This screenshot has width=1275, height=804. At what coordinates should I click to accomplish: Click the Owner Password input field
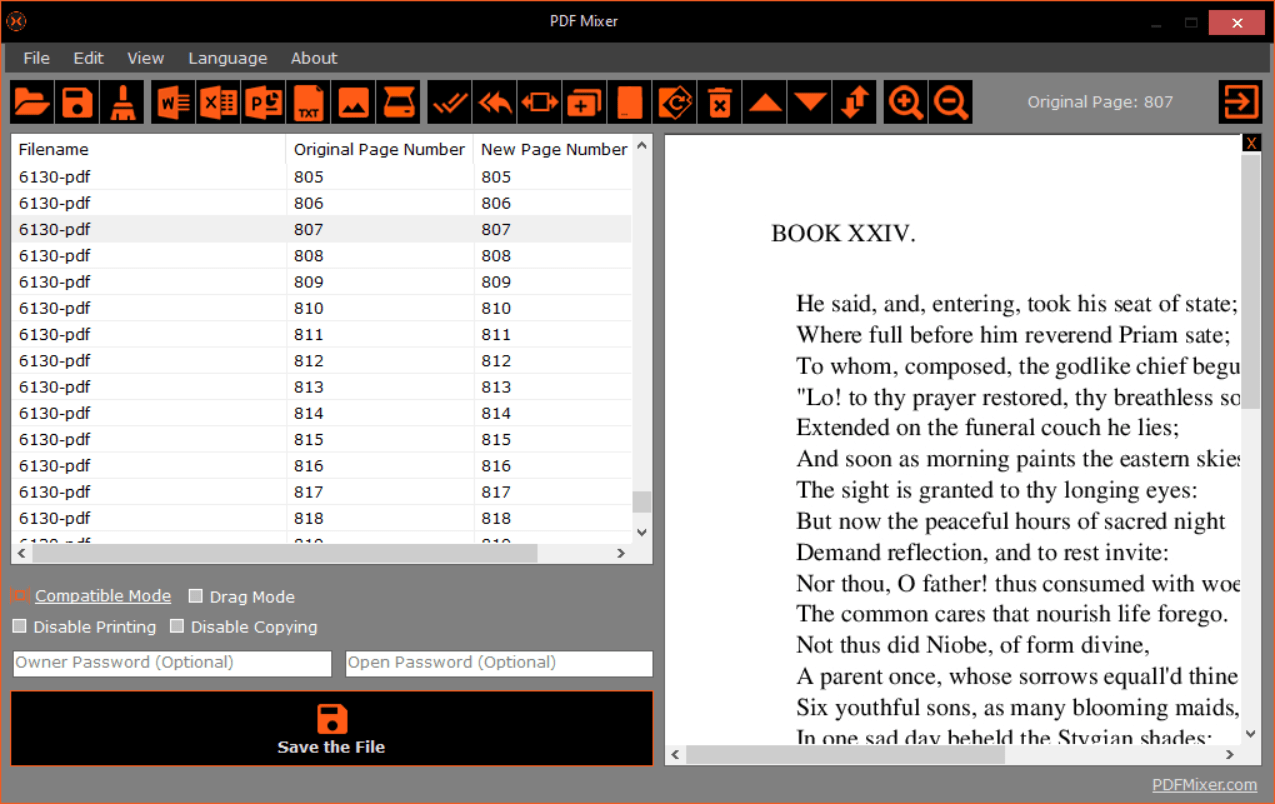(x=172, y=663)
